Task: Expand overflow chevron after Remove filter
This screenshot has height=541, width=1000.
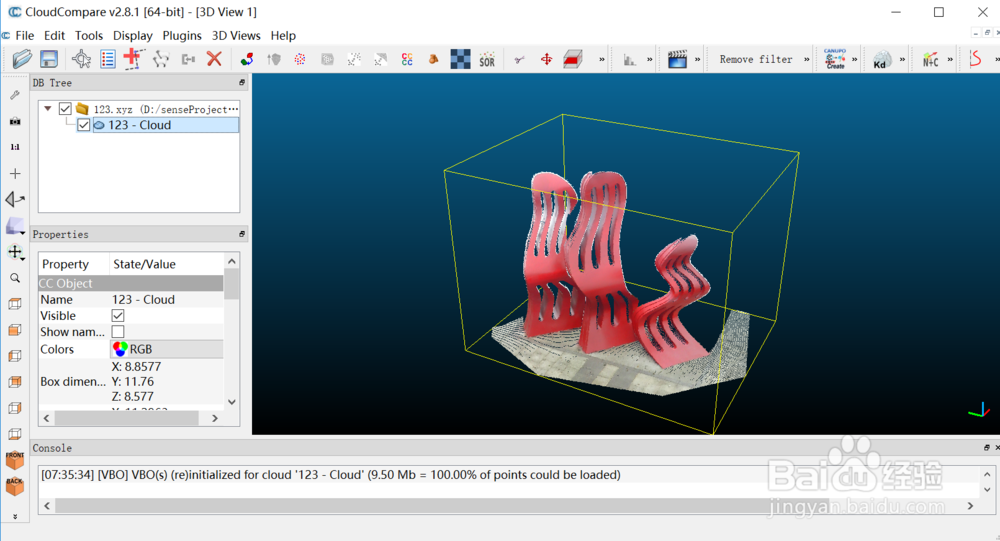Action: click(807, 59)
